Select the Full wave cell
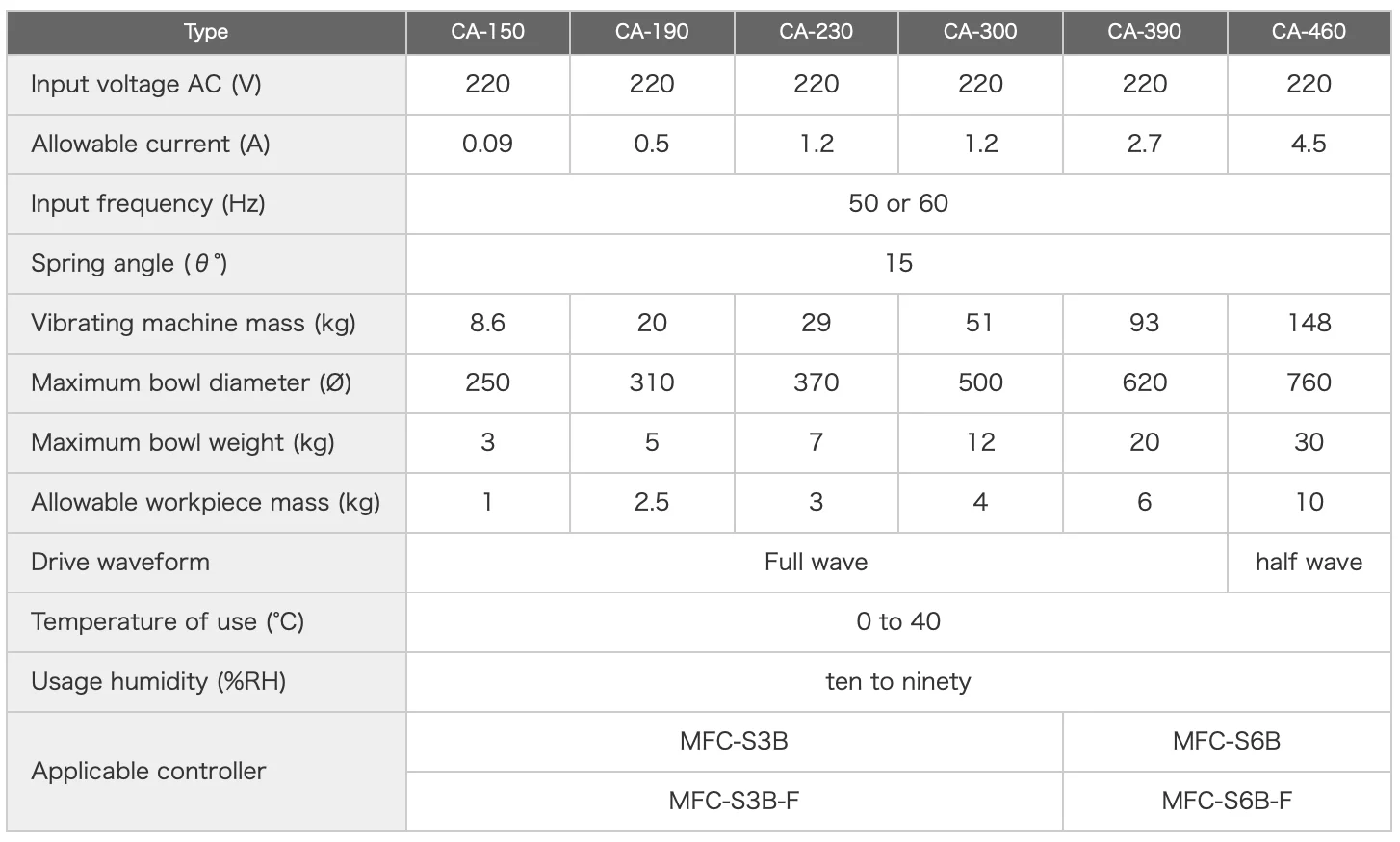The image size is (1400, 842). click(816, 563)
